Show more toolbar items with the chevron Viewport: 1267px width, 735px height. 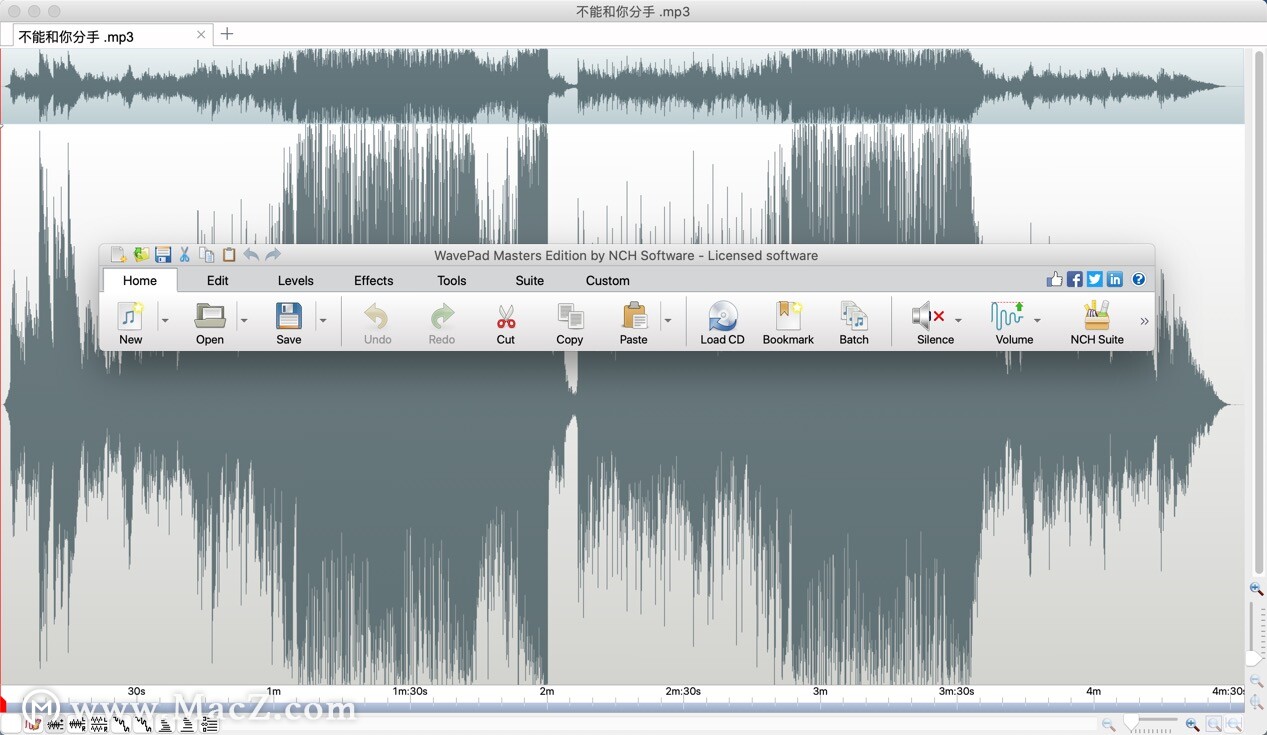pos(1144,321)
